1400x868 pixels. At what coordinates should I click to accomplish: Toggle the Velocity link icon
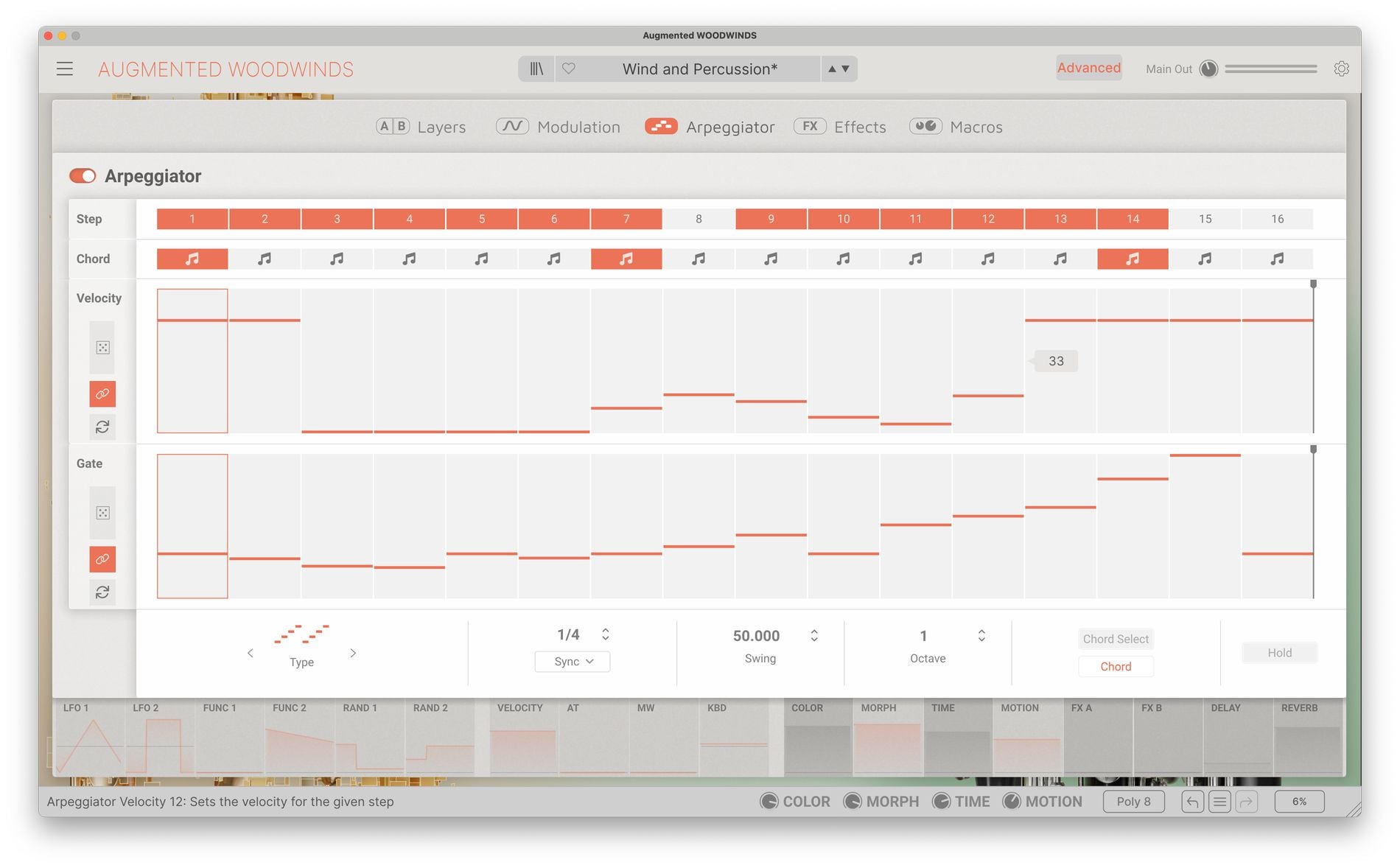click(103, 394)
